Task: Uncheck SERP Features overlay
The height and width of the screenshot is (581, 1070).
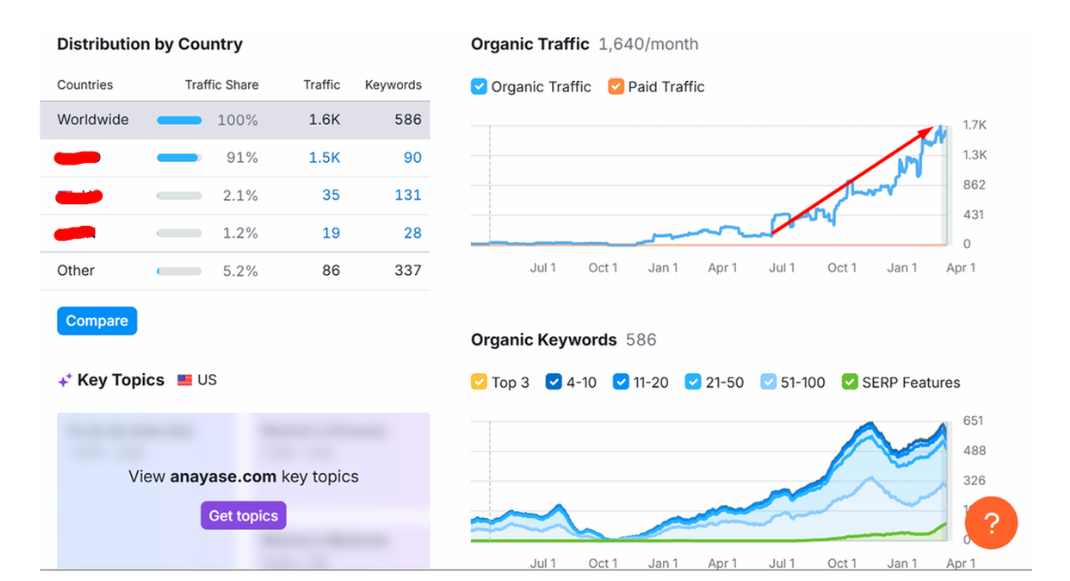Action: point(848,382)
